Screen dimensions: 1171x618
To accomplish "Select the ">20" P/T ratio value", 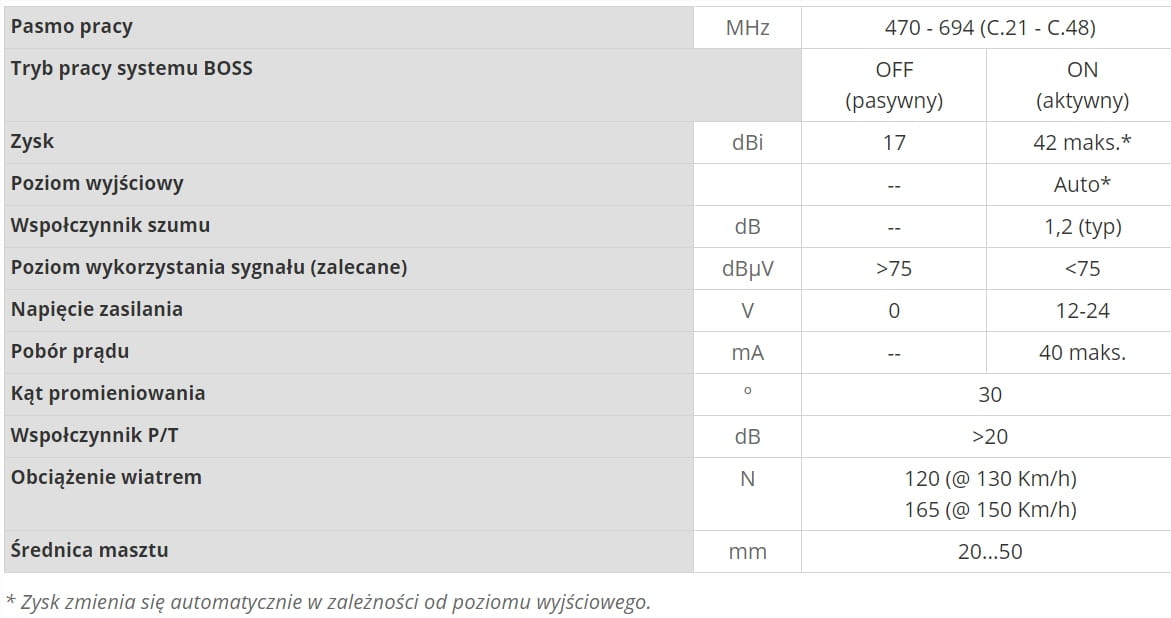I will pyautogui.click(x=989, y=437).
